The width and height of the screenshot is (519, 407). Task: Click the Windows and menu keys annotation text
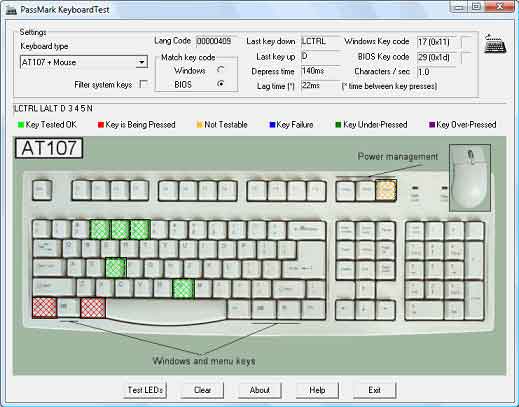coord(204,361)
